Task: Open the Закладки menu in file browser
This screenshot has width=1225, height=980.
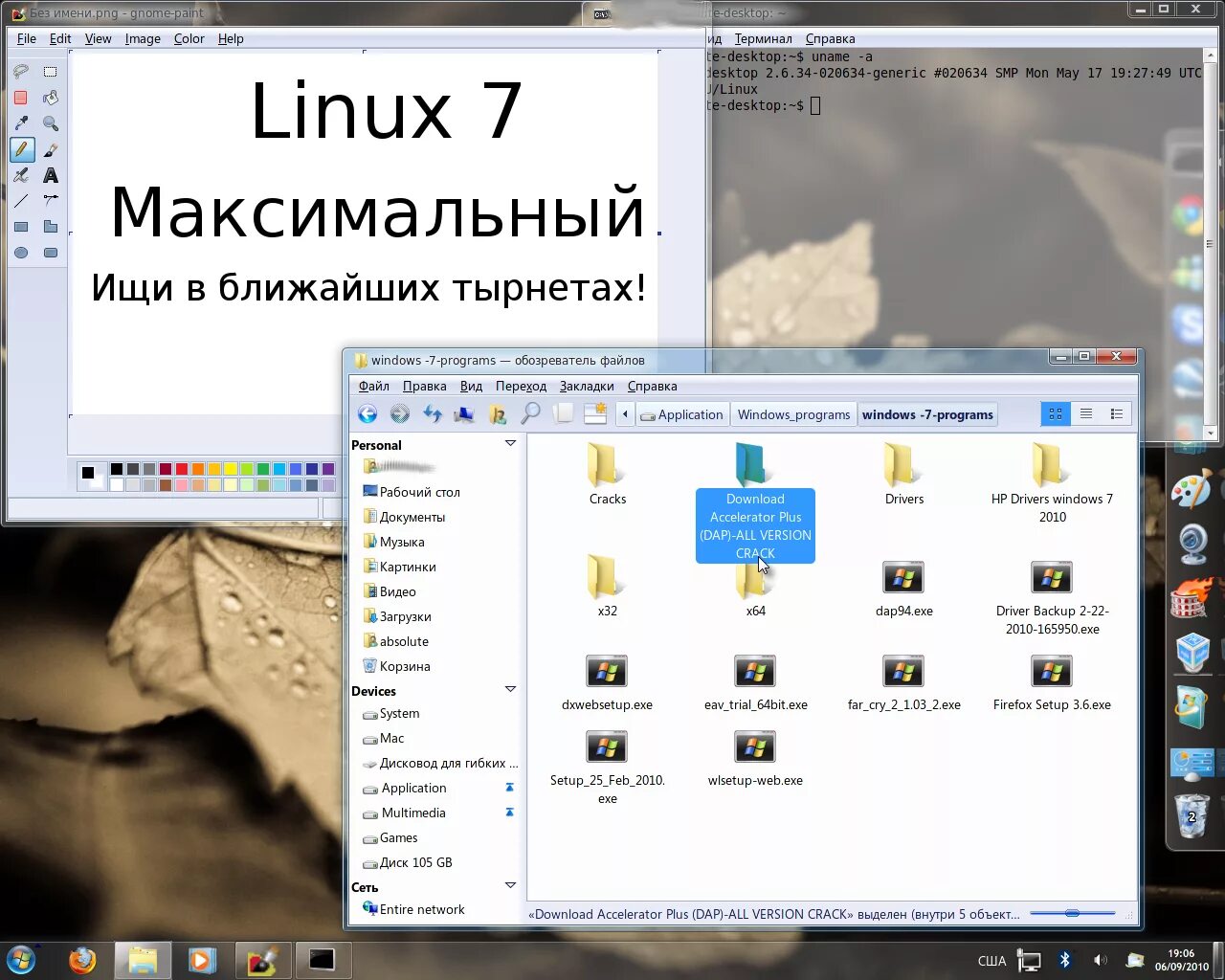Action: pyautogui.click(x=587, y=386)
